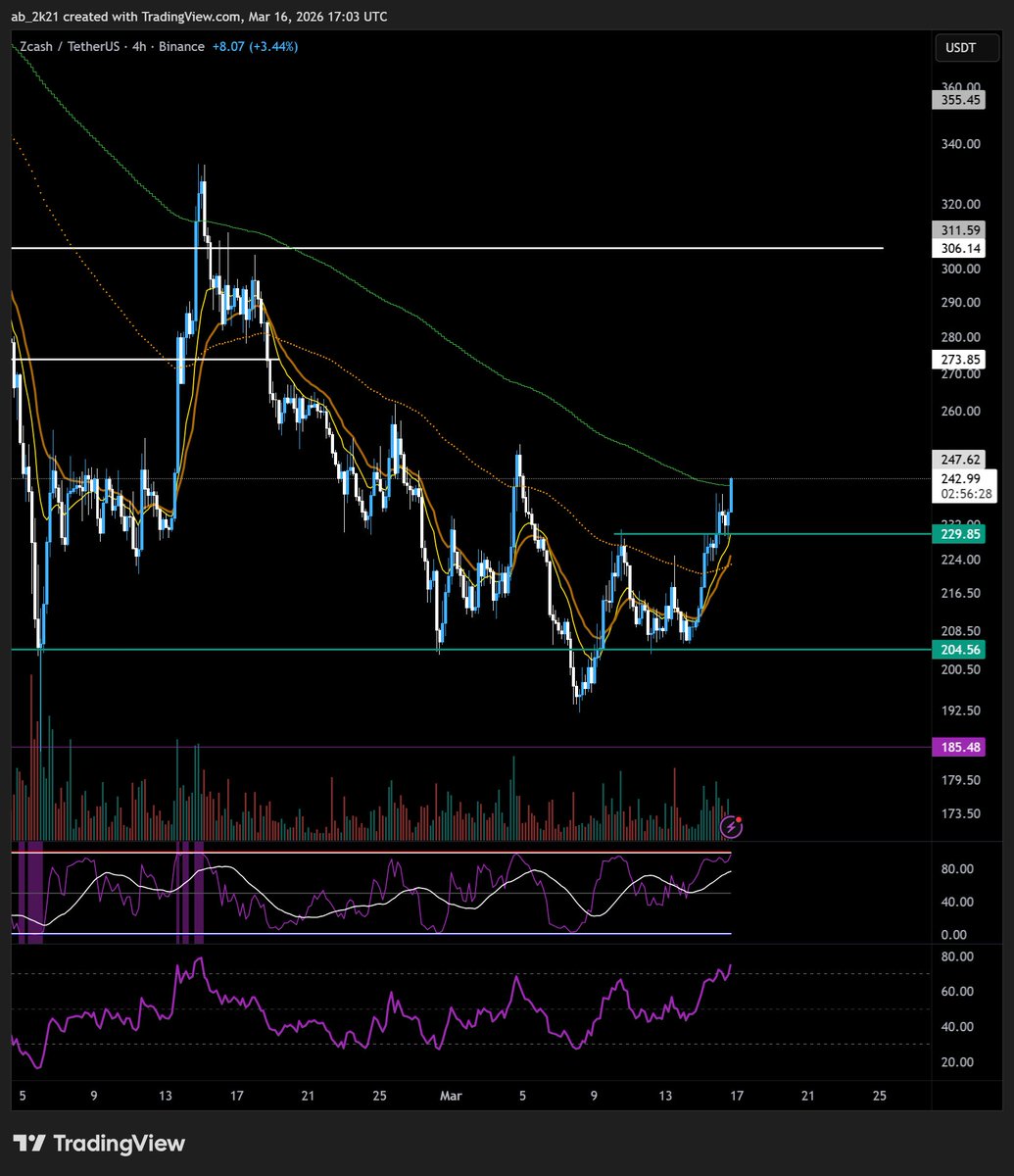This screenshot has width=1014, height=1176.
Task: Select the +8.07 (+3.44%) change value
Action: point(256,47)
